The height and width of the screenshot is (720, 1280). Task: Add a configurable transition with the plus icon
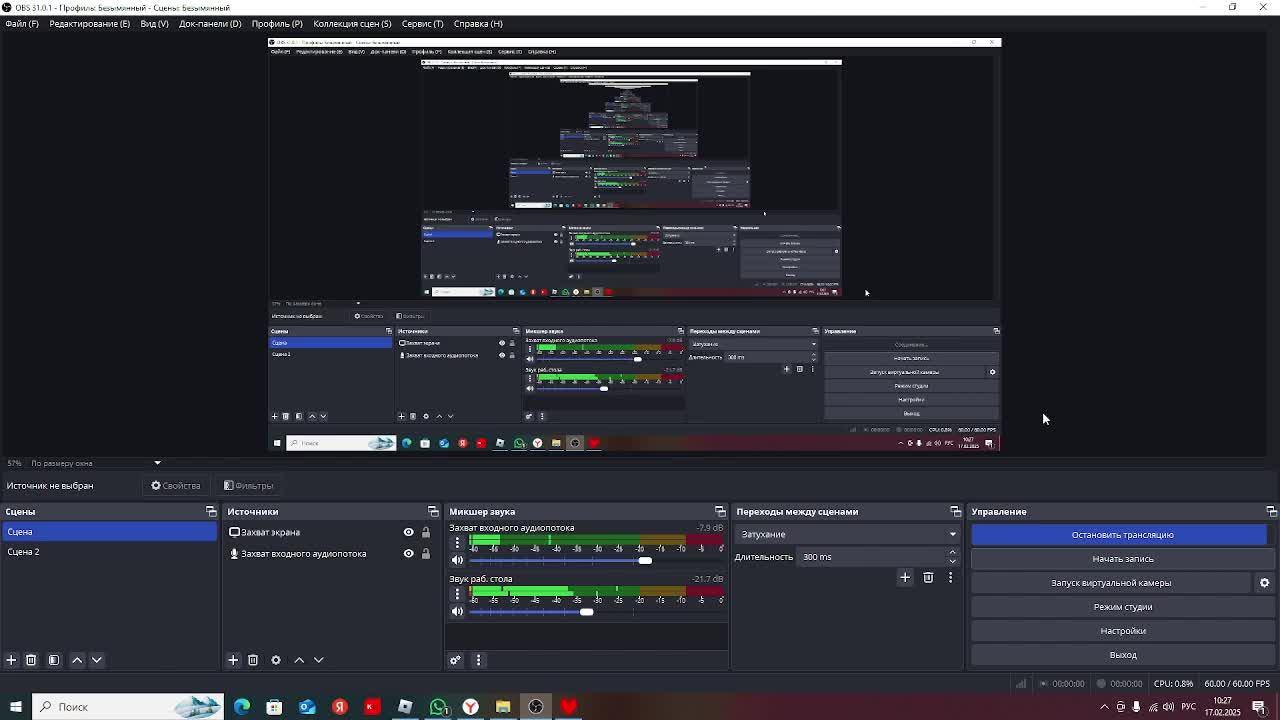point(905,577)
